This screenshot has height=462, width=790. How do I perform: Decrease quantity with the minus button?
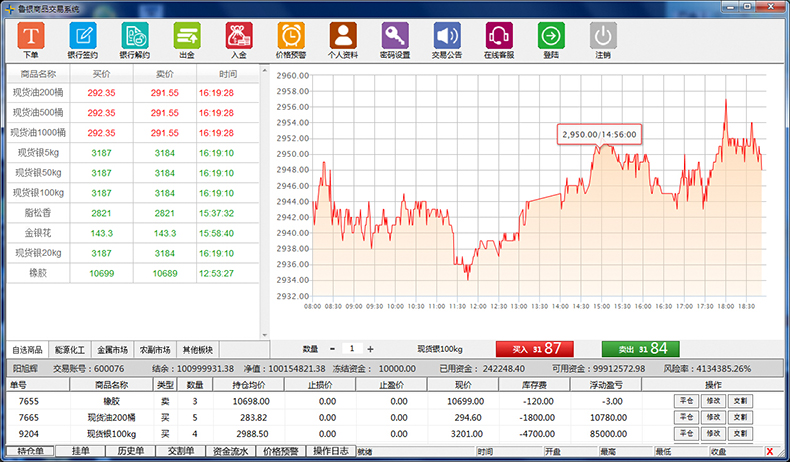(332, 349)
